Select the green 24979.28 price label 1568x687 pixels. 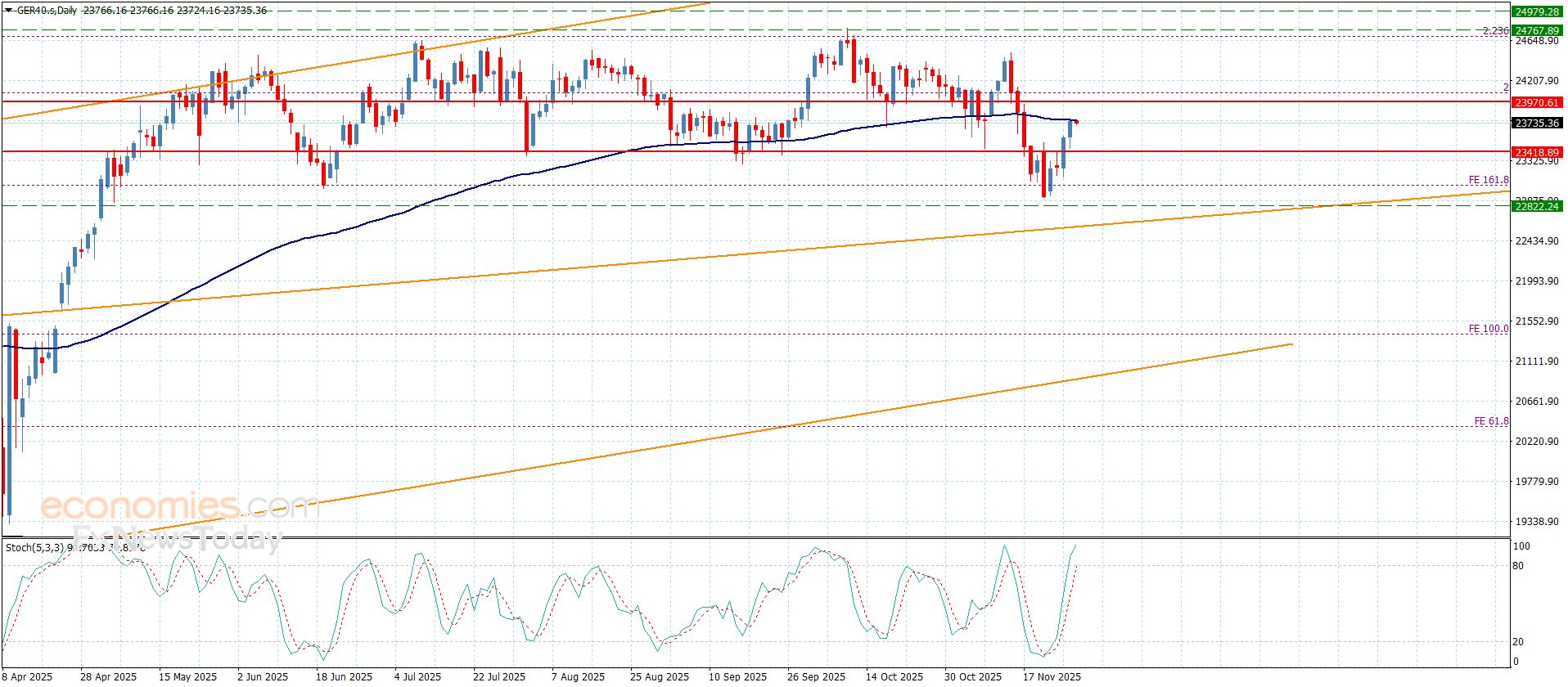1538,11
